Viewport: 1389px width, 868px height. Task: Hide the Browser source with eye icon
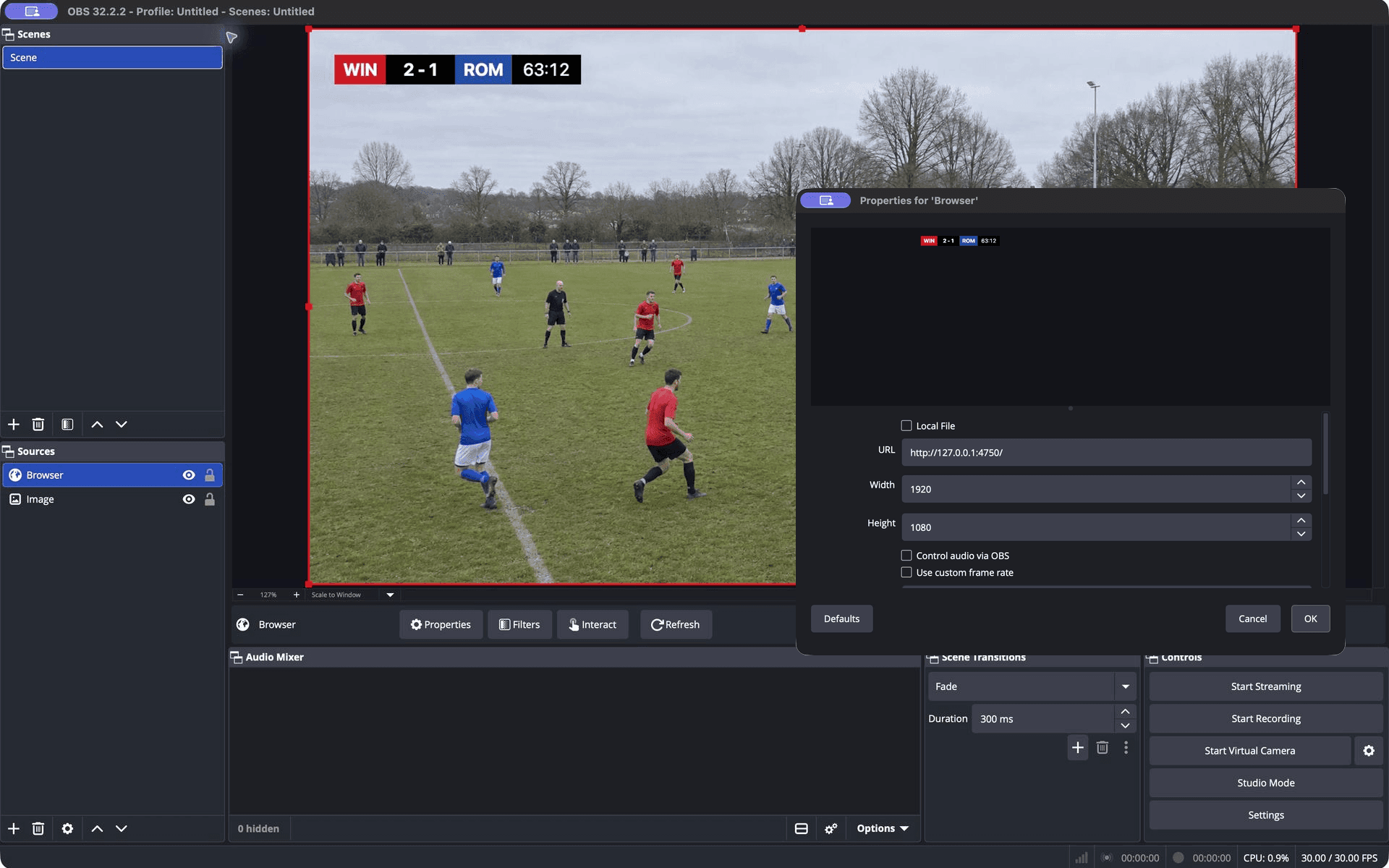tap(189, 475)
